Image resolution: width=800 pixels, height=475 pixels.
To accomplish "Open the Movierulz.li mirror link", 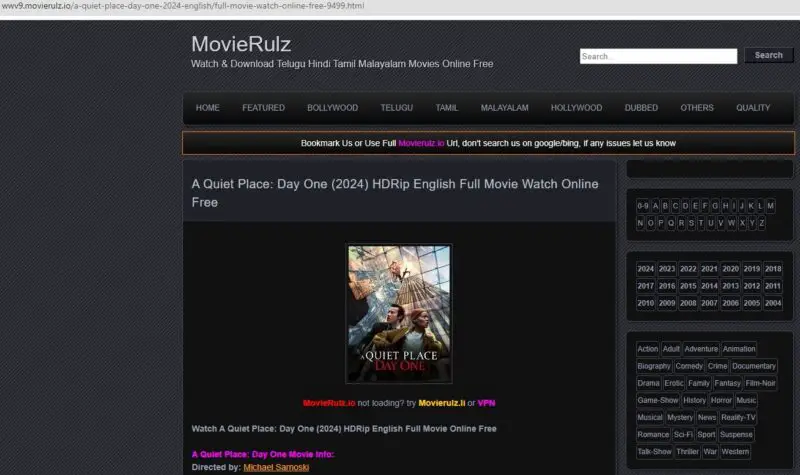I will tap(441, 403).
